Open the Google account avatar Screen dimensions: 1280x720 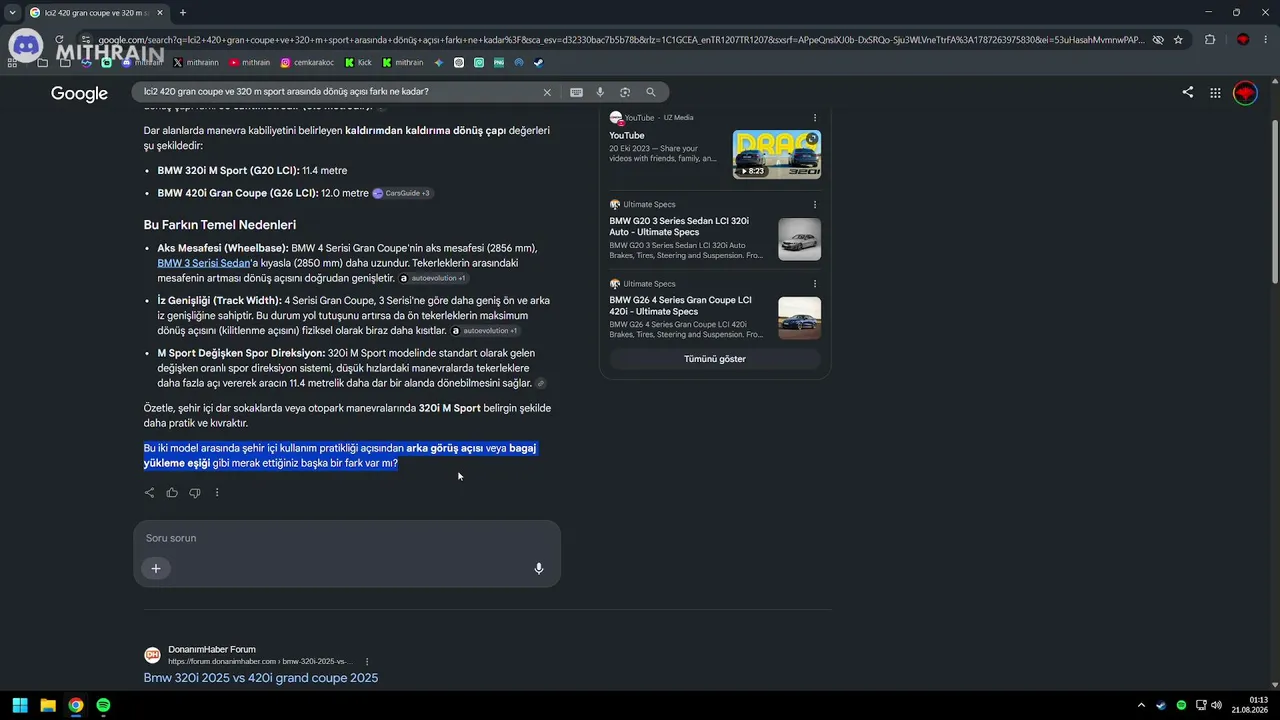tap(1245, 93)
